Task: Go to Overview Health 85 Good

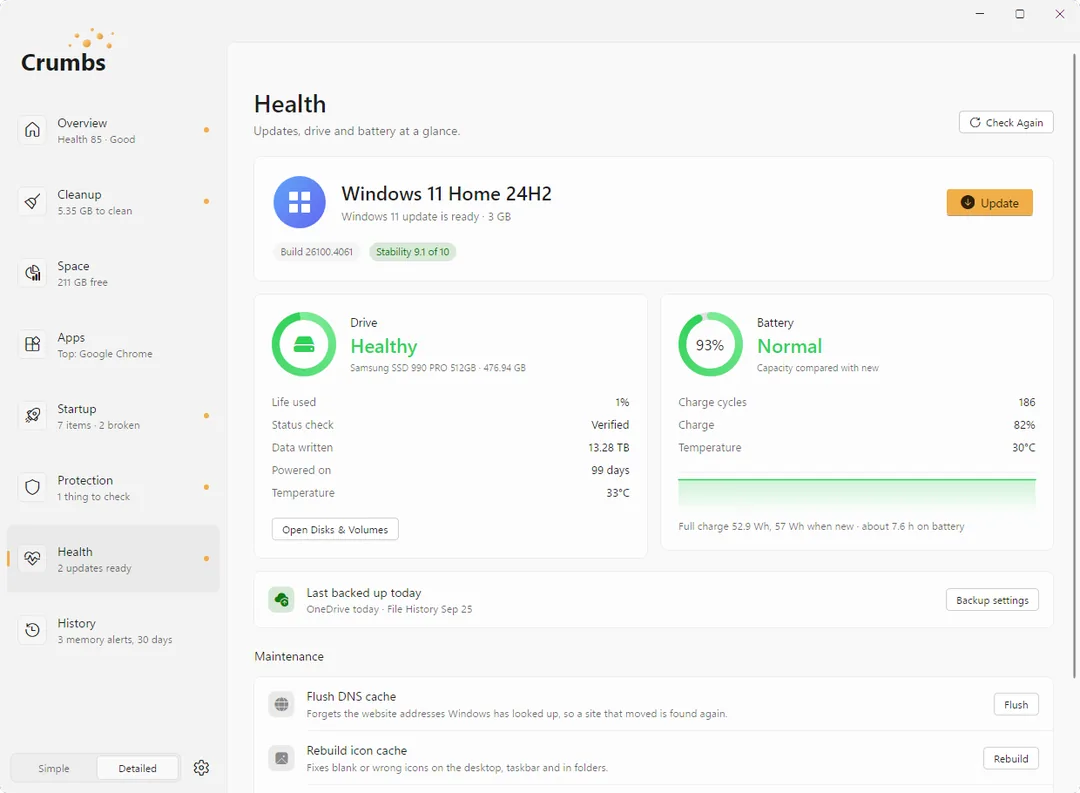Action: click(113, 130)
